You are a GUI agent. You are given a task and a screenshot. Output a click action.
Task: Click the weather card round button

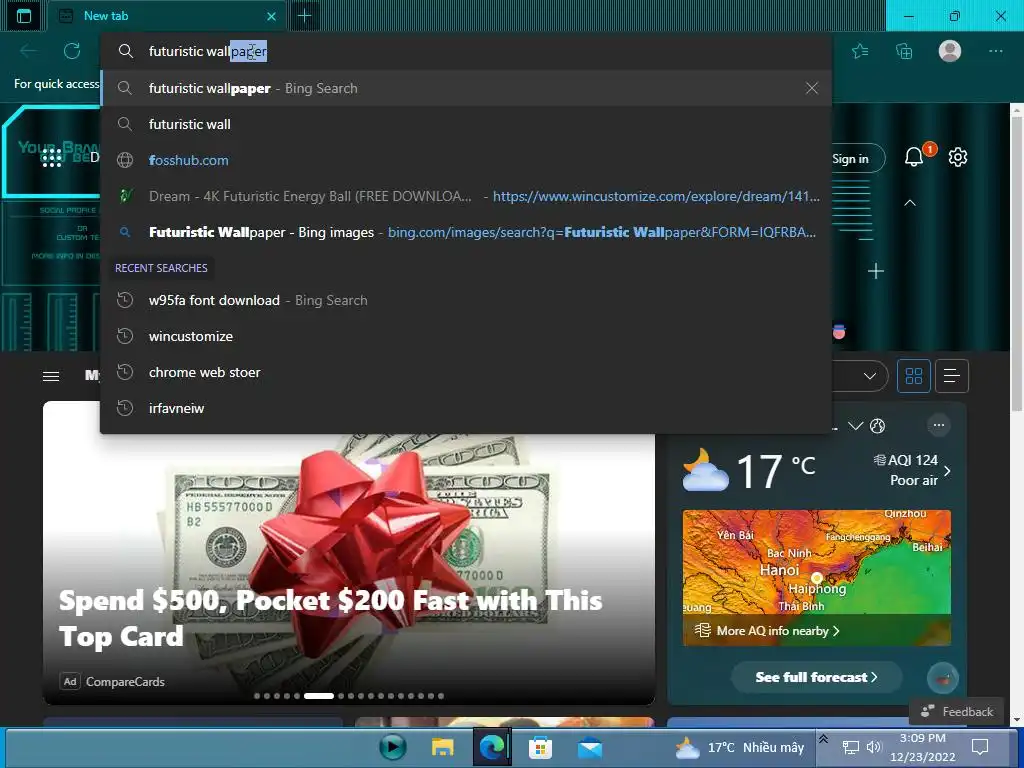tap(942, 679)
